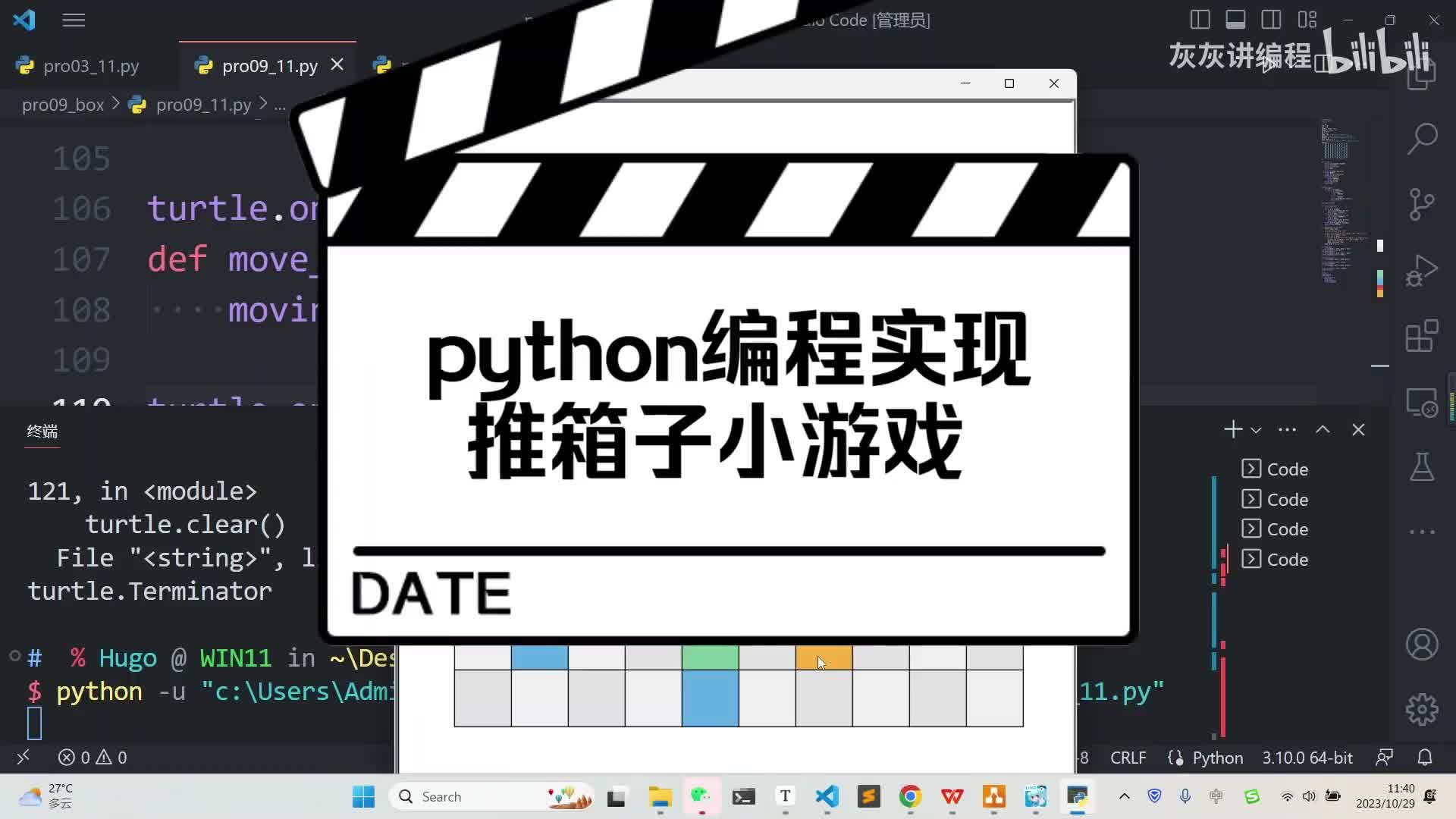Open the weather widget showing 27°C

[47, 796]
